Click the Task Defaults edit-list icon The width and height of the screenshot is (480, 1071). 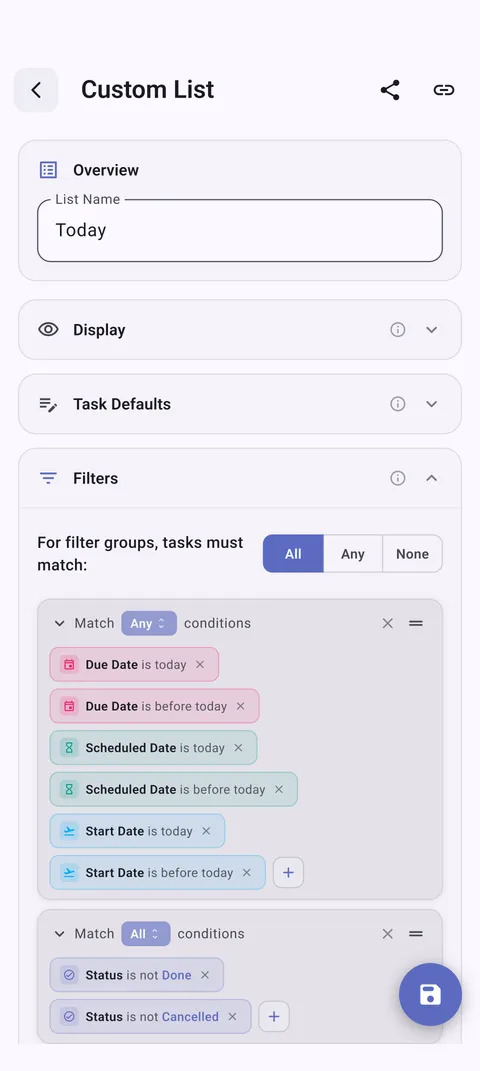pyautogui.click(x=48, y=404)
